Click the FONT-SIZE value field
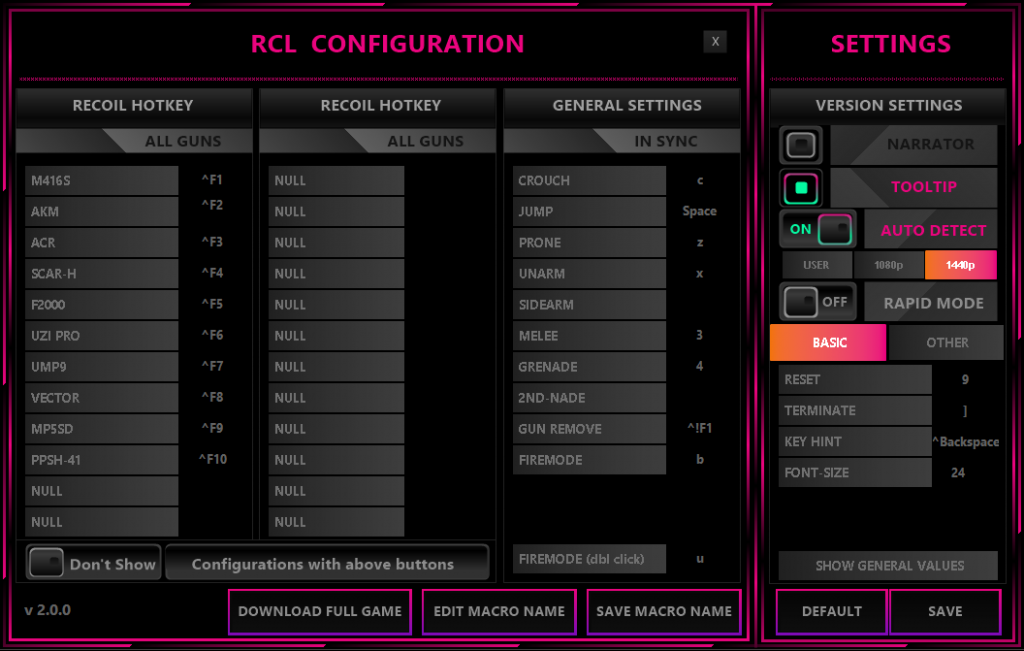1024x651 pixels. point(958,472)
